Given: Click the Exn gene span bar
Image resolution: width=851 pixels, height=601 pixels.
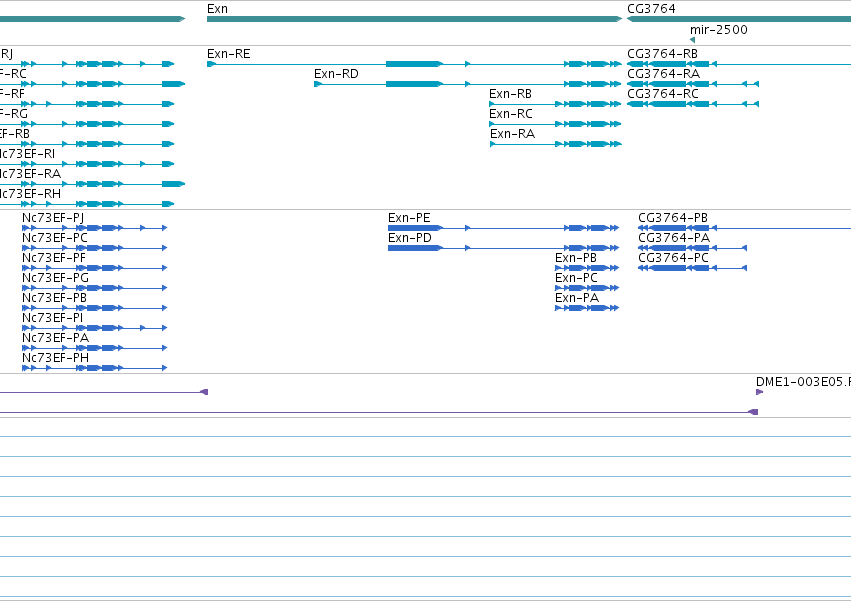Looking at the screenshot, I should [414, 19].
